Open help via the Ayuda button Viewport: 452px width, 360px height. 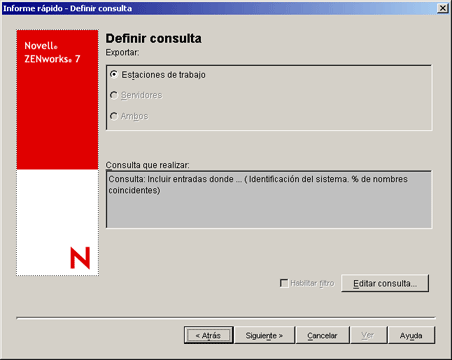(x=411, y=335)
